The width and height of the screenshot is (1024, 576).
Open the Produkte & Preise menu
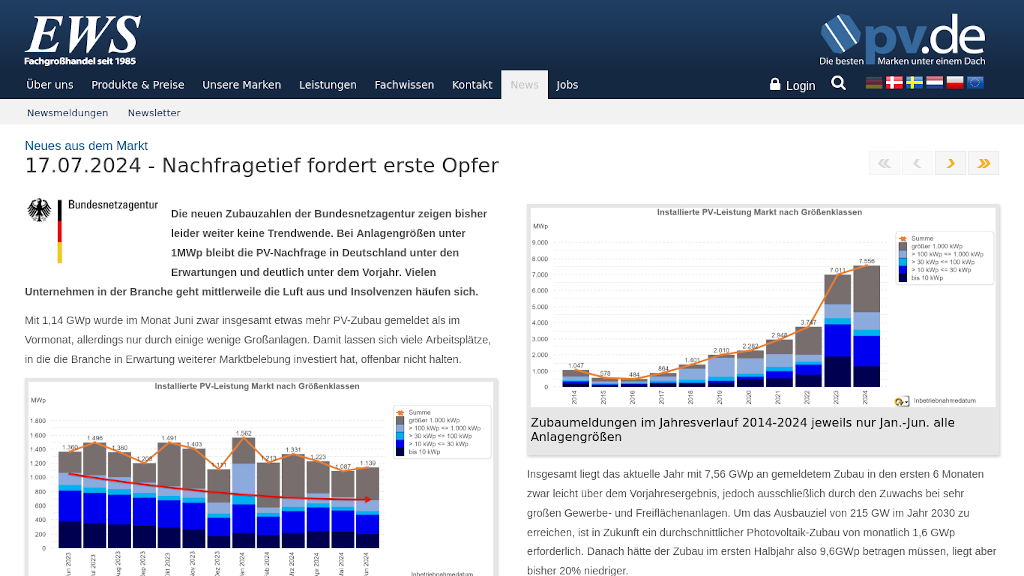pyautogui.click(x=138, y=85)
